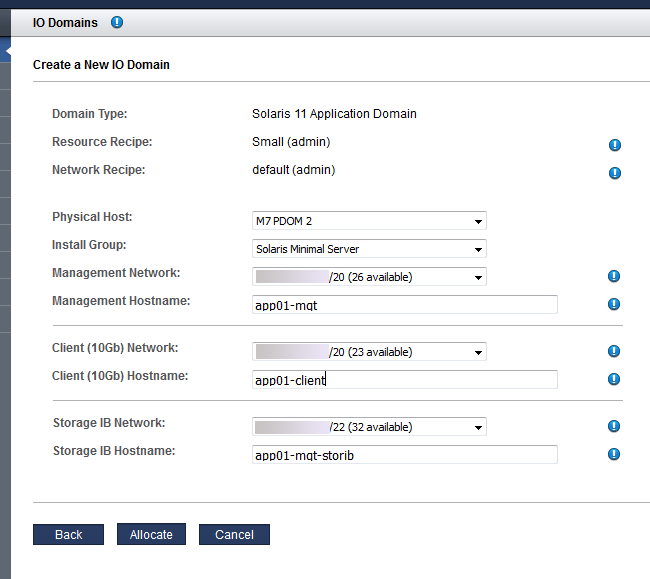Click Client (10Gb) Network info icon

[x=614, y=351]
